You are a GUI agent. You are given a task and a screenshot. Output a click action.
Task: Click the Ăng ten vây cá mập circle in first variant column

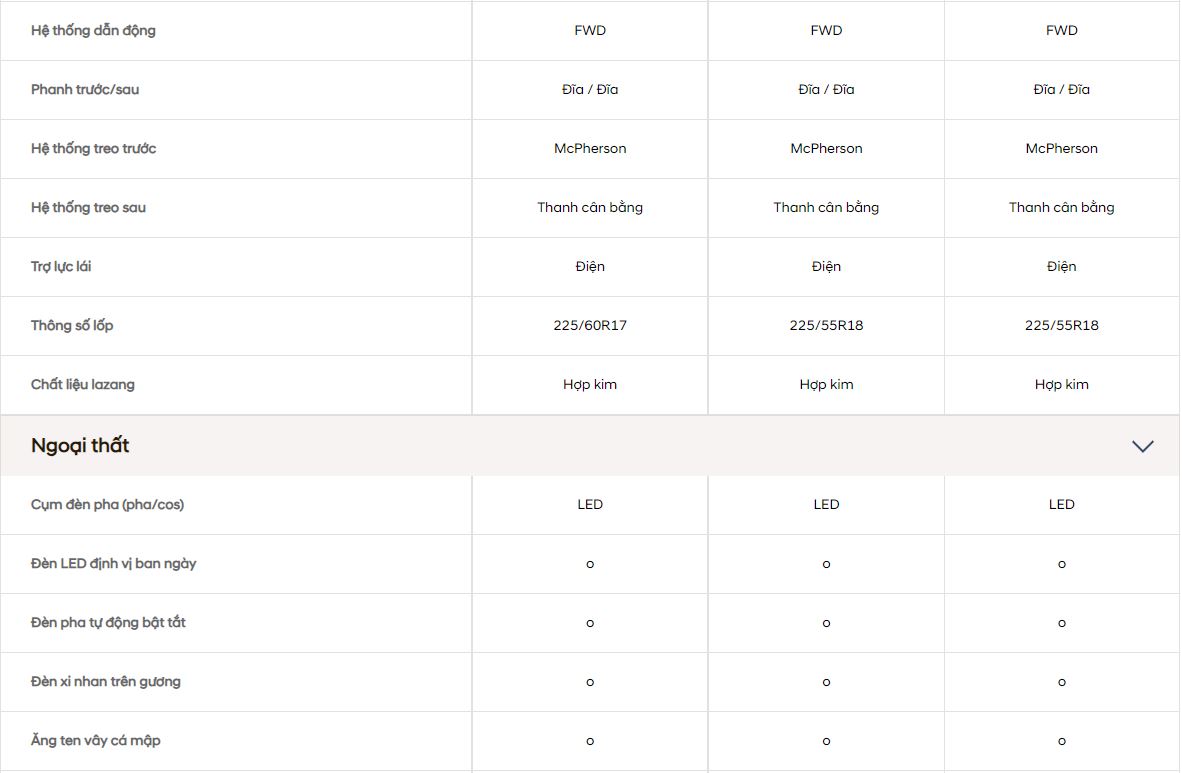click(590, 741)
